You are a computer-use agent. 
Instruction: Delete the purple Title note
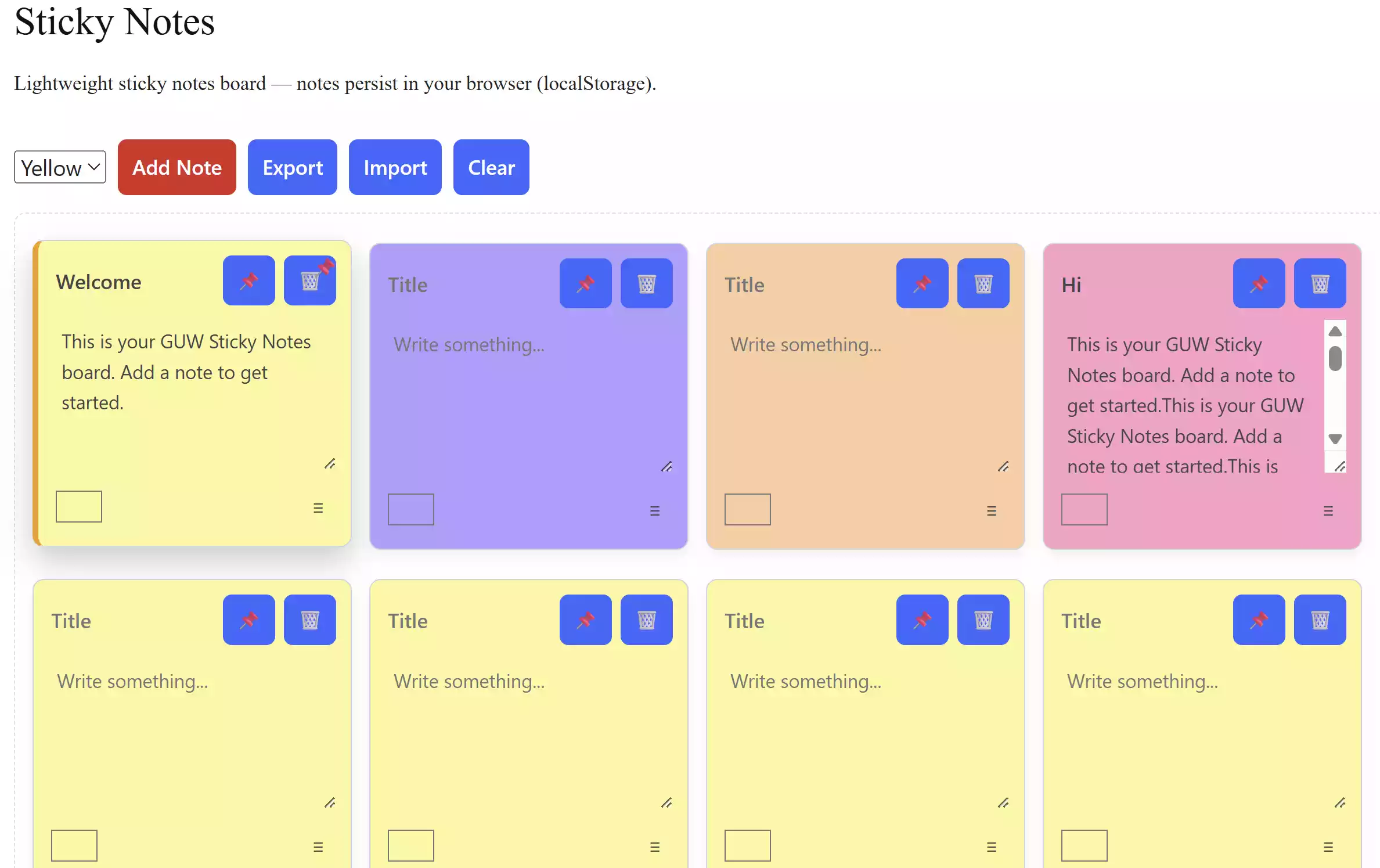(647, 283)
